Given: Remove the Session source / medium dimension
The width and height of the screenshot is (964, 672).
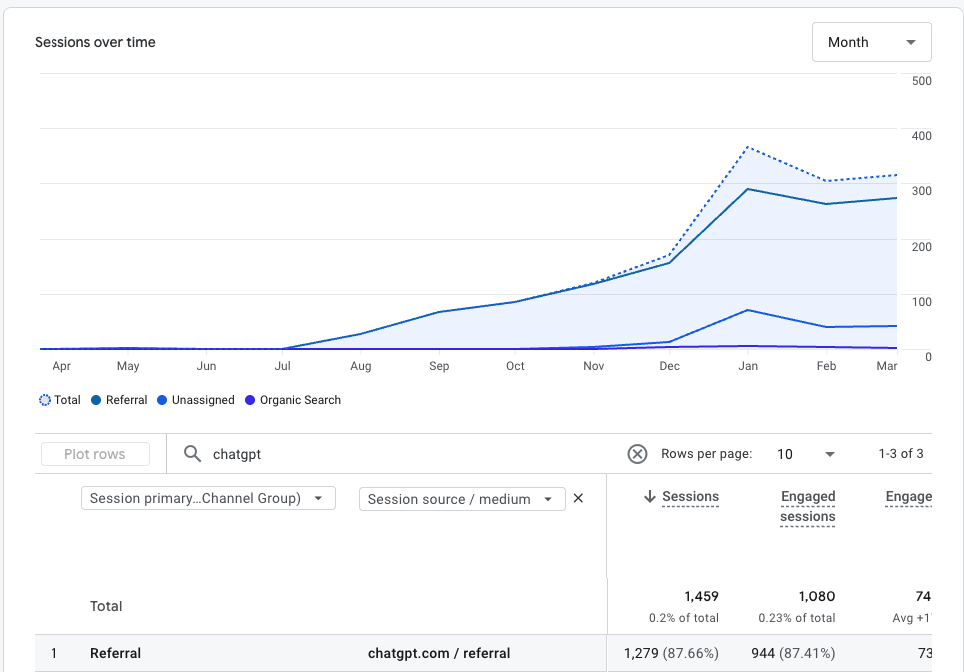Looking at the screenshot, I should [578, 498].
